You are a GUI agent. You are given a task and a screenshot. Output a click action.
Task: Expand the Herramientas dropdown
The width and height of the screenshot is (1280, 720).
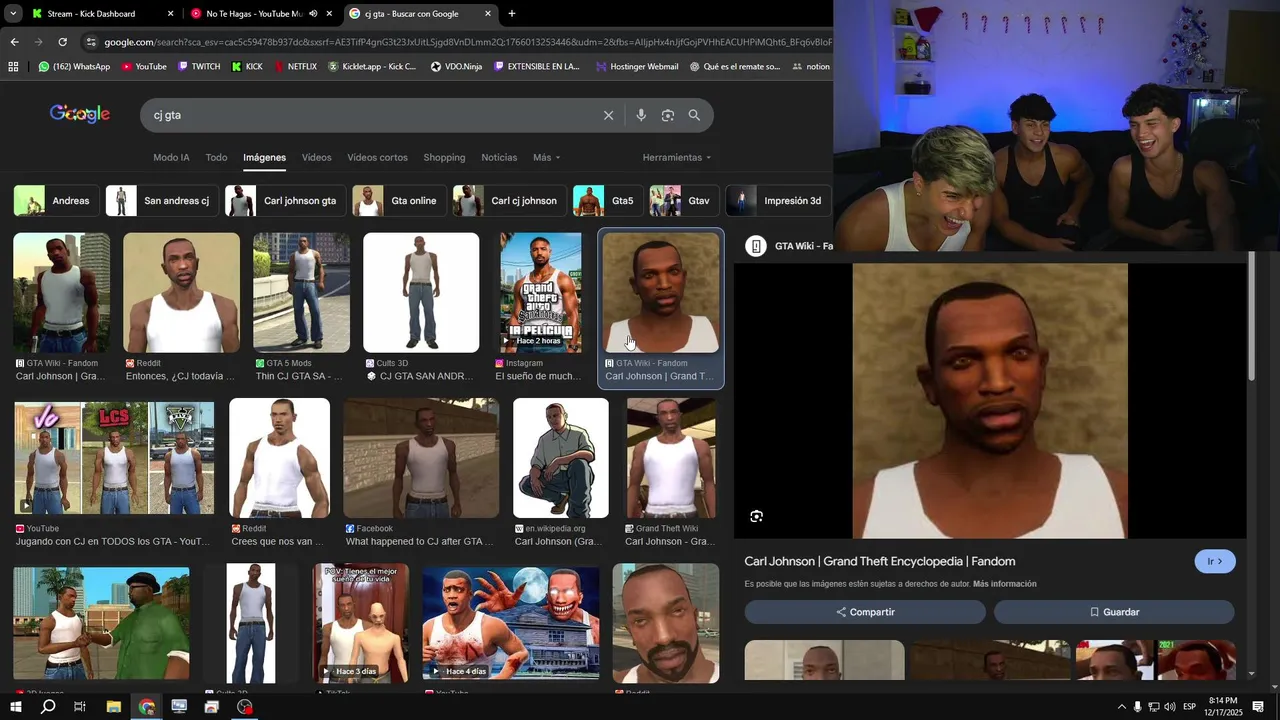[677, 157]
